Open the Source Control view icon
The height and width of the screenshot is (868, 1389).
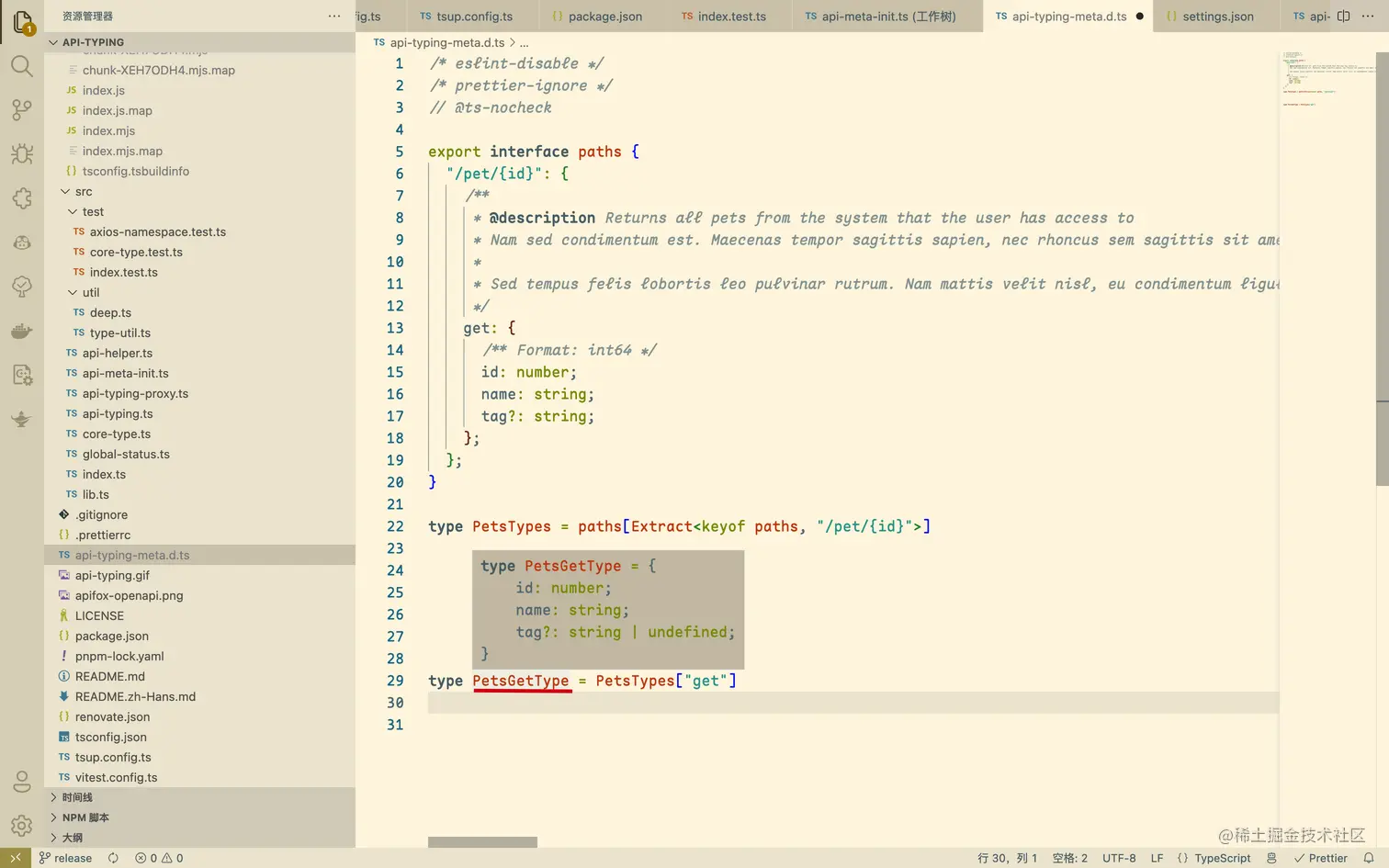point(22,110)
